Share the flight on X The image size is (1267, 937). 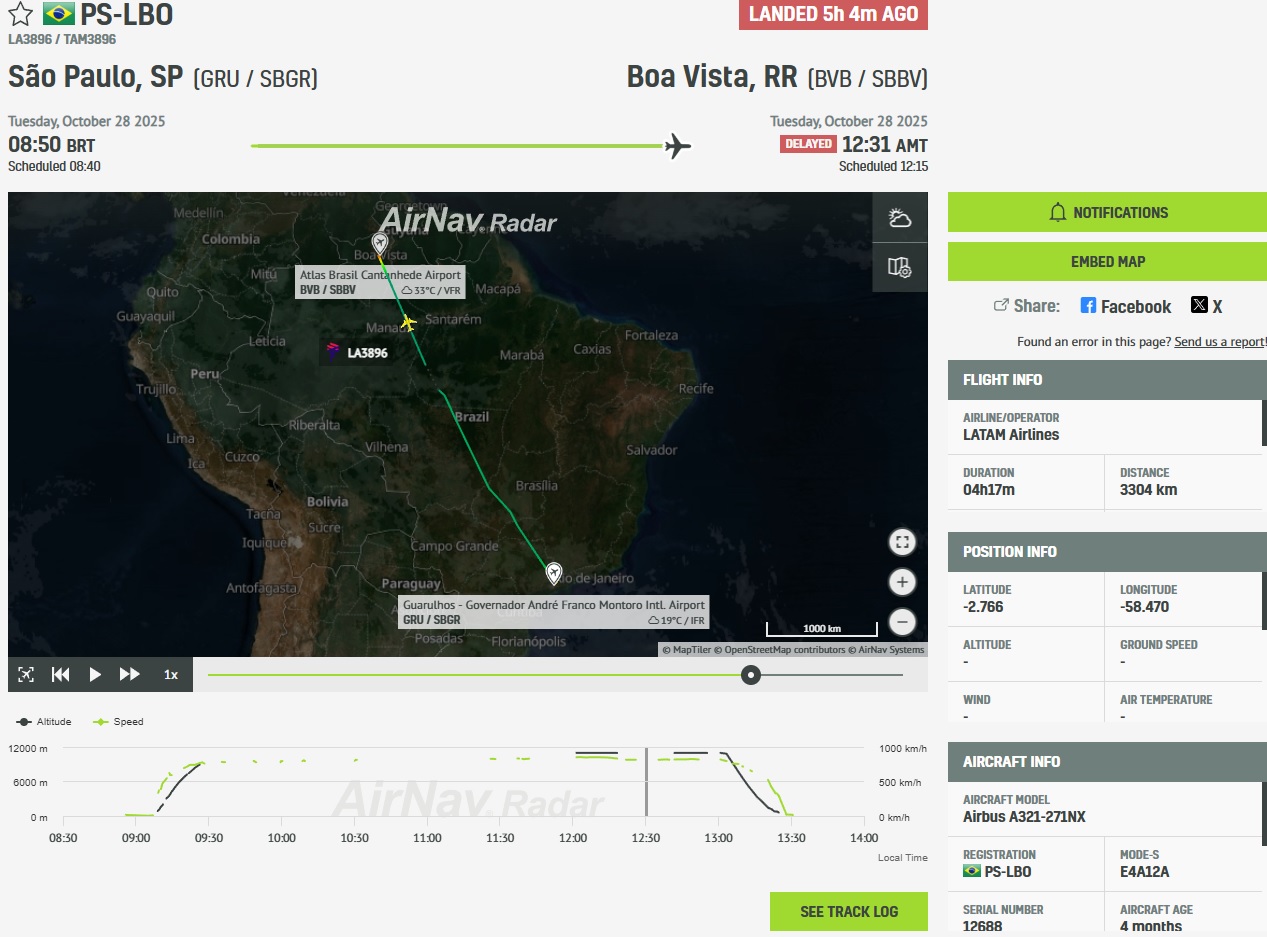tap(1206, 307)
